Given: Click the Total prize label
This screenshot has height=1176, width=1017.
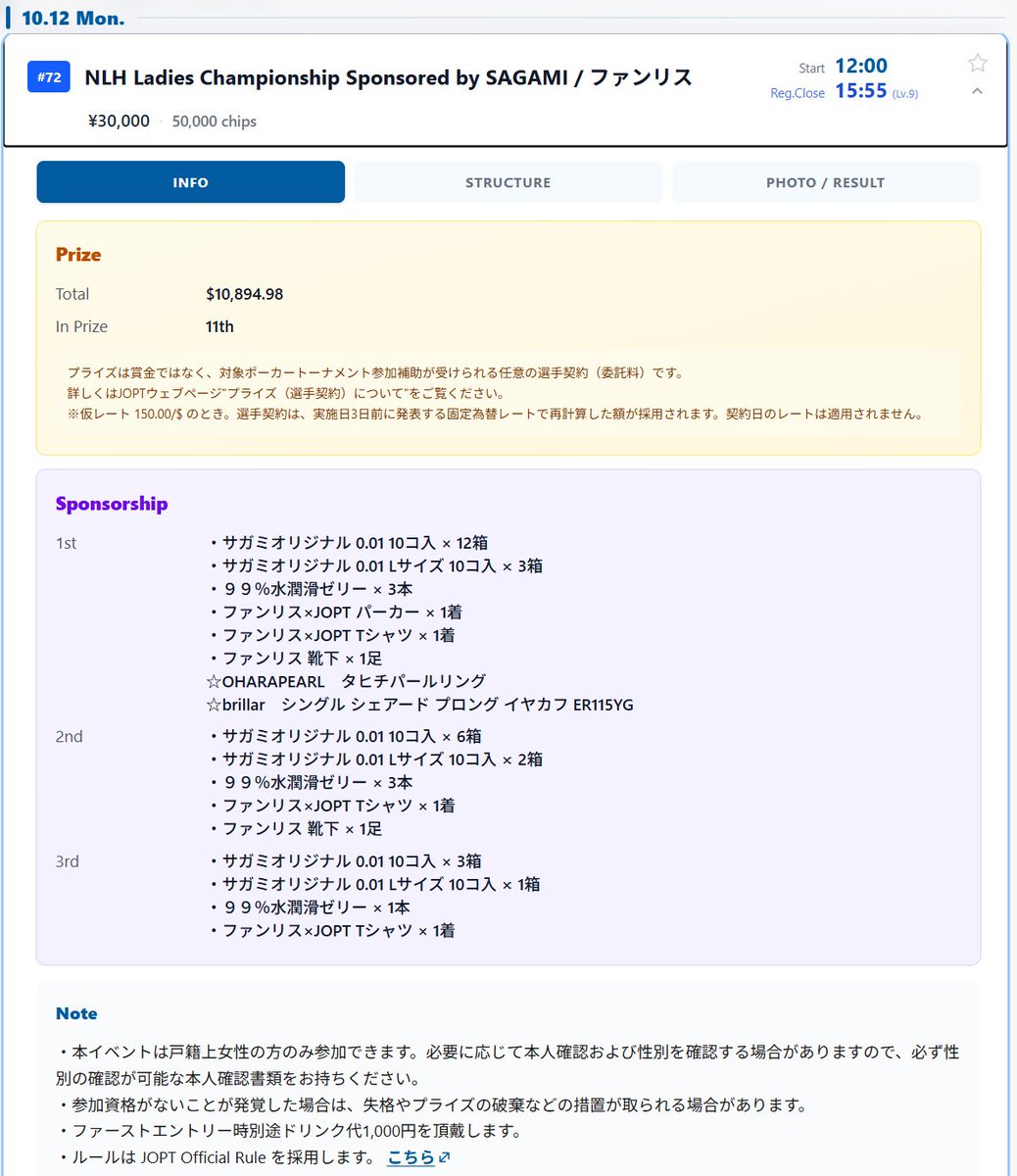Looking at the screenshot, I should [73, 294].
